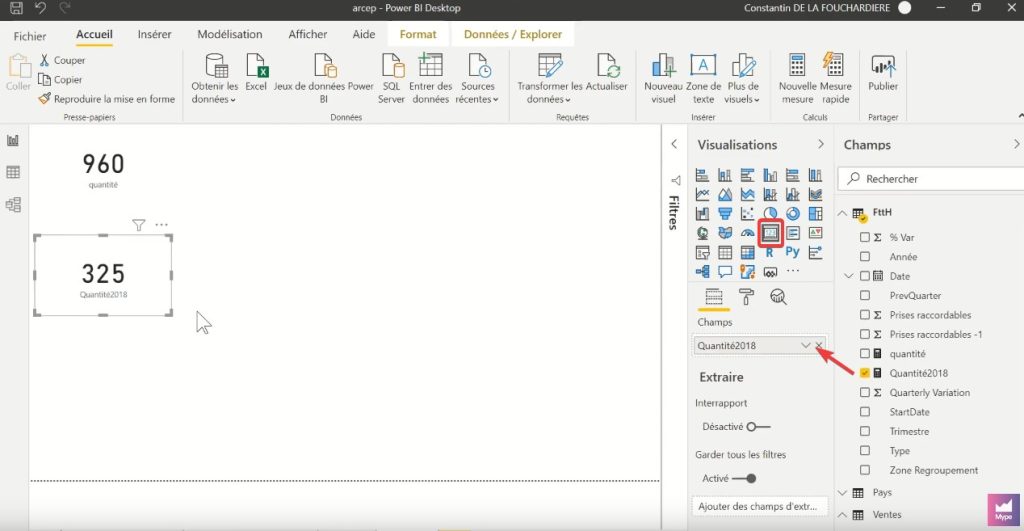Select the Multi-row card visualization
This screenshot has width=1024, height=531.
pos(793,233)
